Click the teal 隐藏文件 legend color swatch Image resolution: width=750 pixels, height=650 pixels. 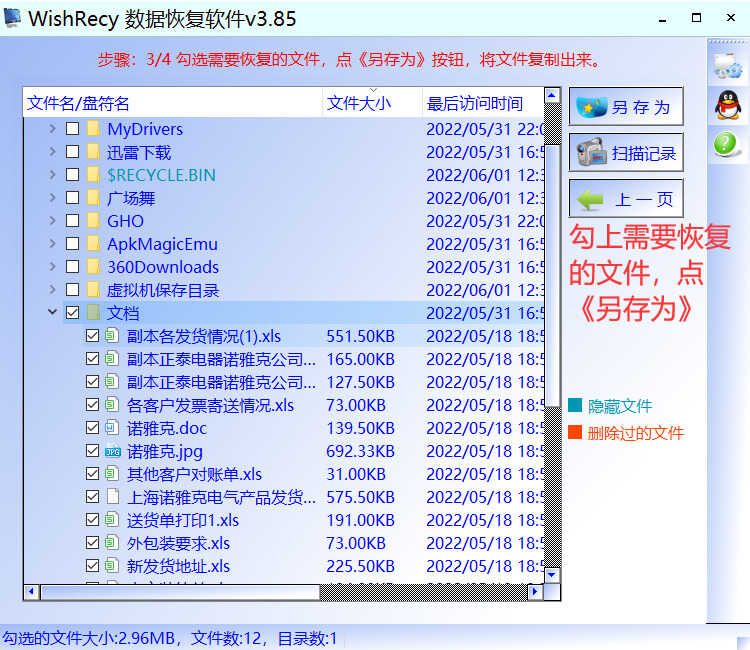575,405
